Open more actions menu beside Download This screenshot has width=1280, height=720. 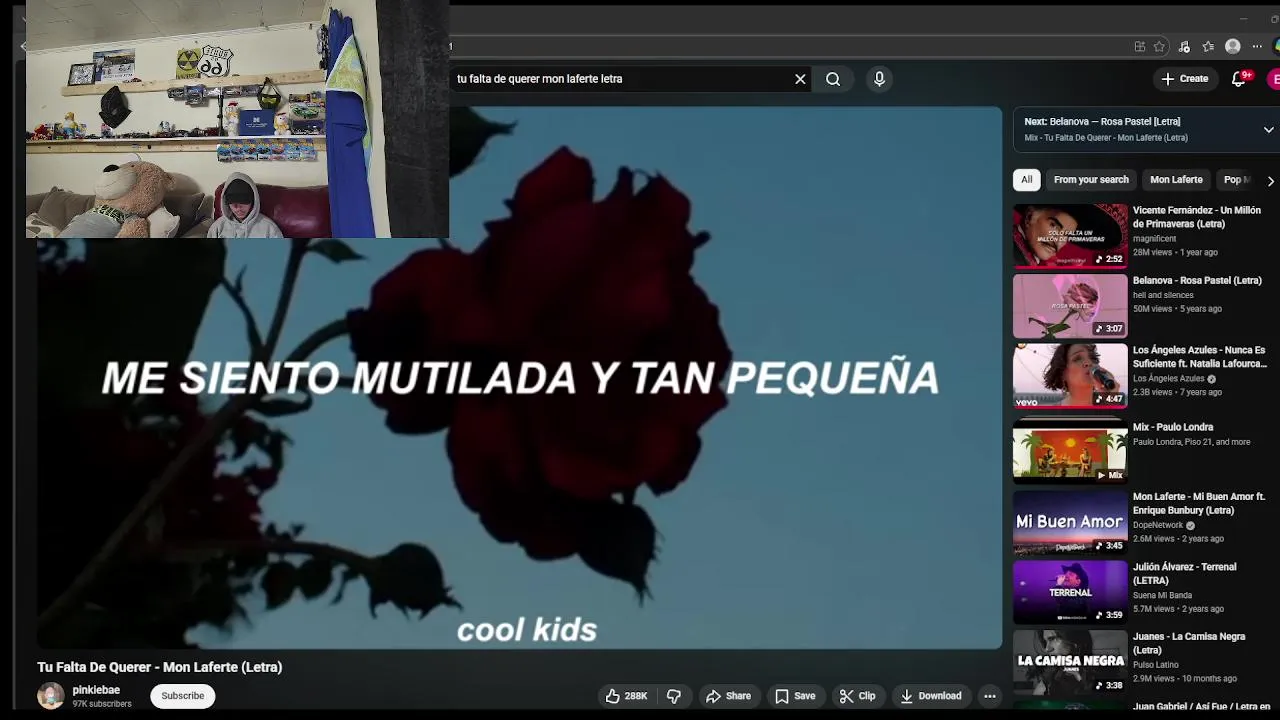989,696
